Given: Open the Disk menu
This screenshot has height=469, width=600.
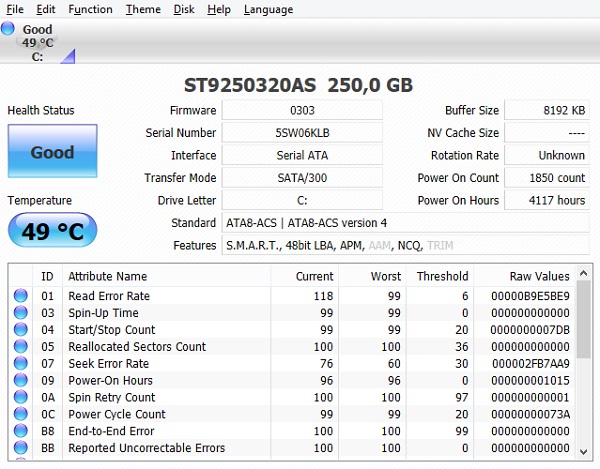Looking at the screenshot, I should click(184, 9).
